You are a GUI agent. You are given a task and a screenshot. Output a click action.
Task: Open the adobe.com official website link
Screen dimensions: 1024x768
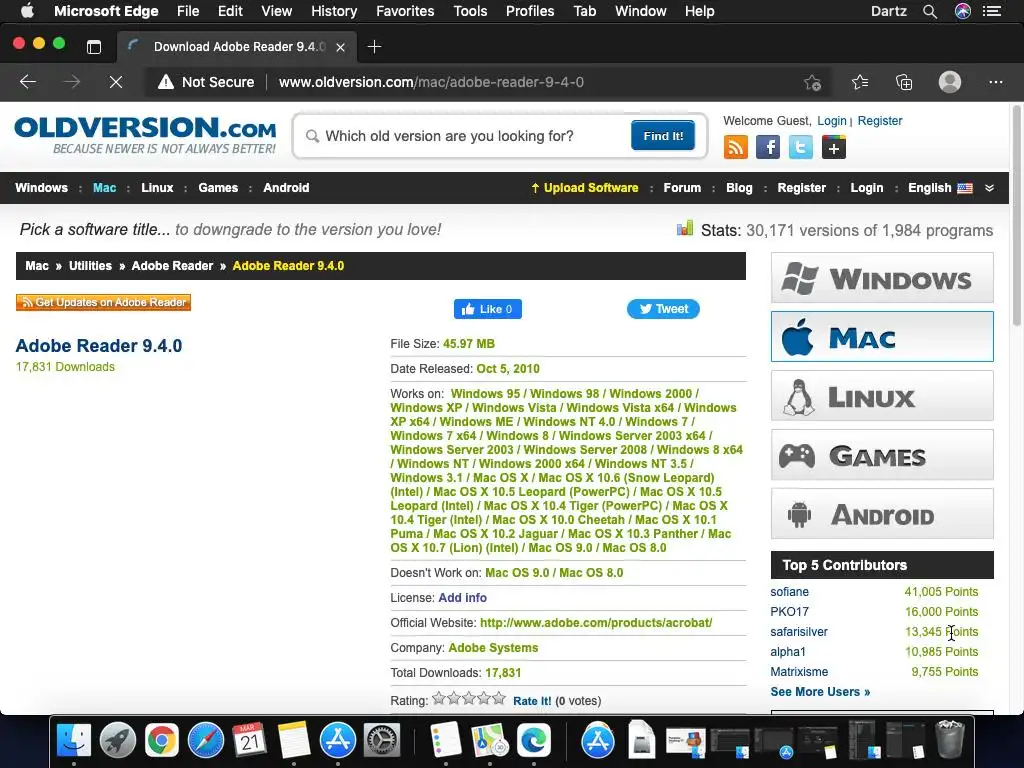pyautogui.click(x=596, y=622)
